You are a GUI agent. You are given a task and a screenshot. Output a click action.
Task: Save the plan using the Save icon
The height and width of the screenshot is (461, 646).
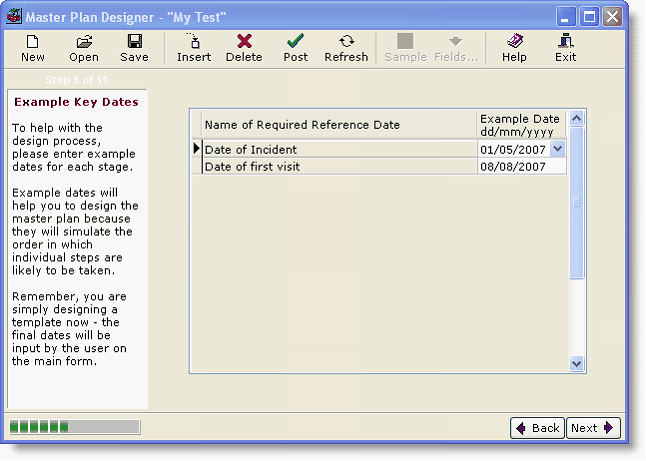click(134, 47)
